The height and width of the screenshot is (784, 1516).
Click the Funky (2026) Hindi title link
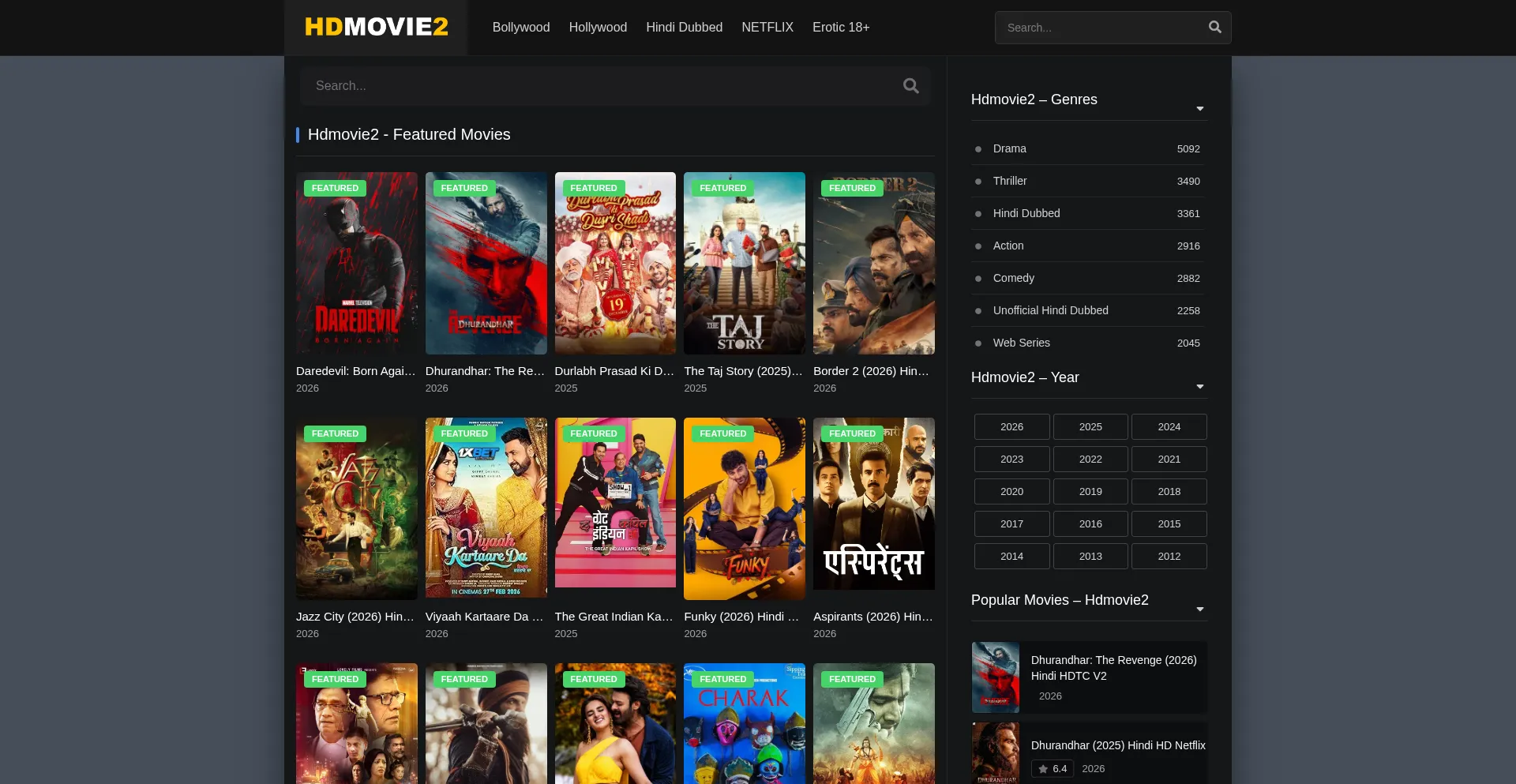tap(741, 617)
